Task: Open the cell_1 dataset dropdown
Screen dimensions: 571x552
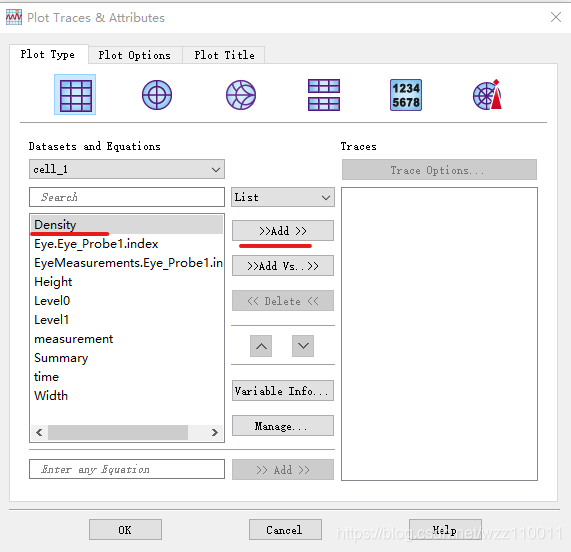Action: click(127, 169)
